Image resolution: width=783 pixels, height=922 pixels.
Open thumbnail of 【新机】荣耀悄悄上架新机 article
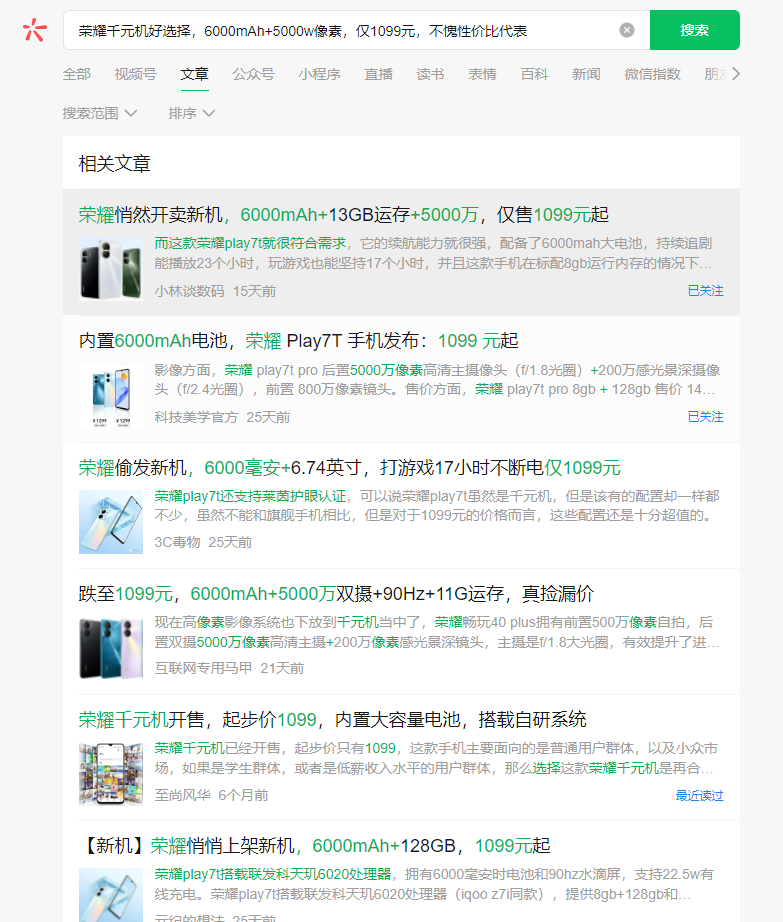[111, 895]
